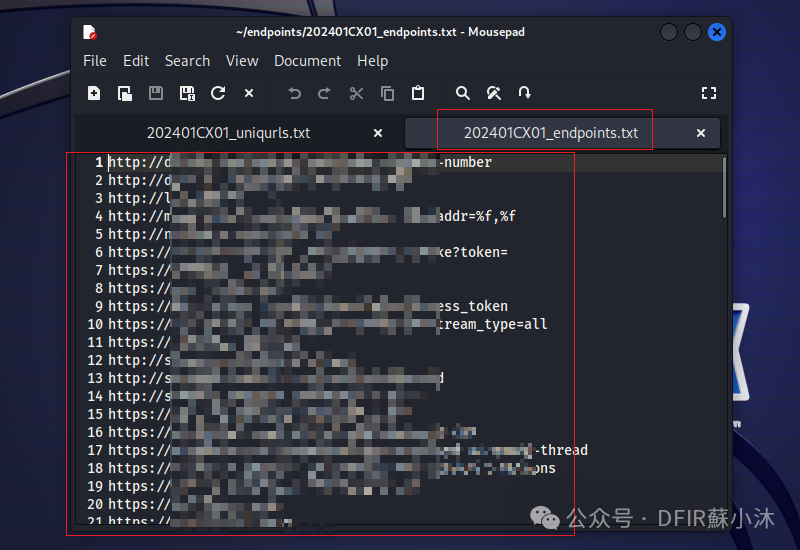Copy selection with toolbar icon

tap(387, 93)
